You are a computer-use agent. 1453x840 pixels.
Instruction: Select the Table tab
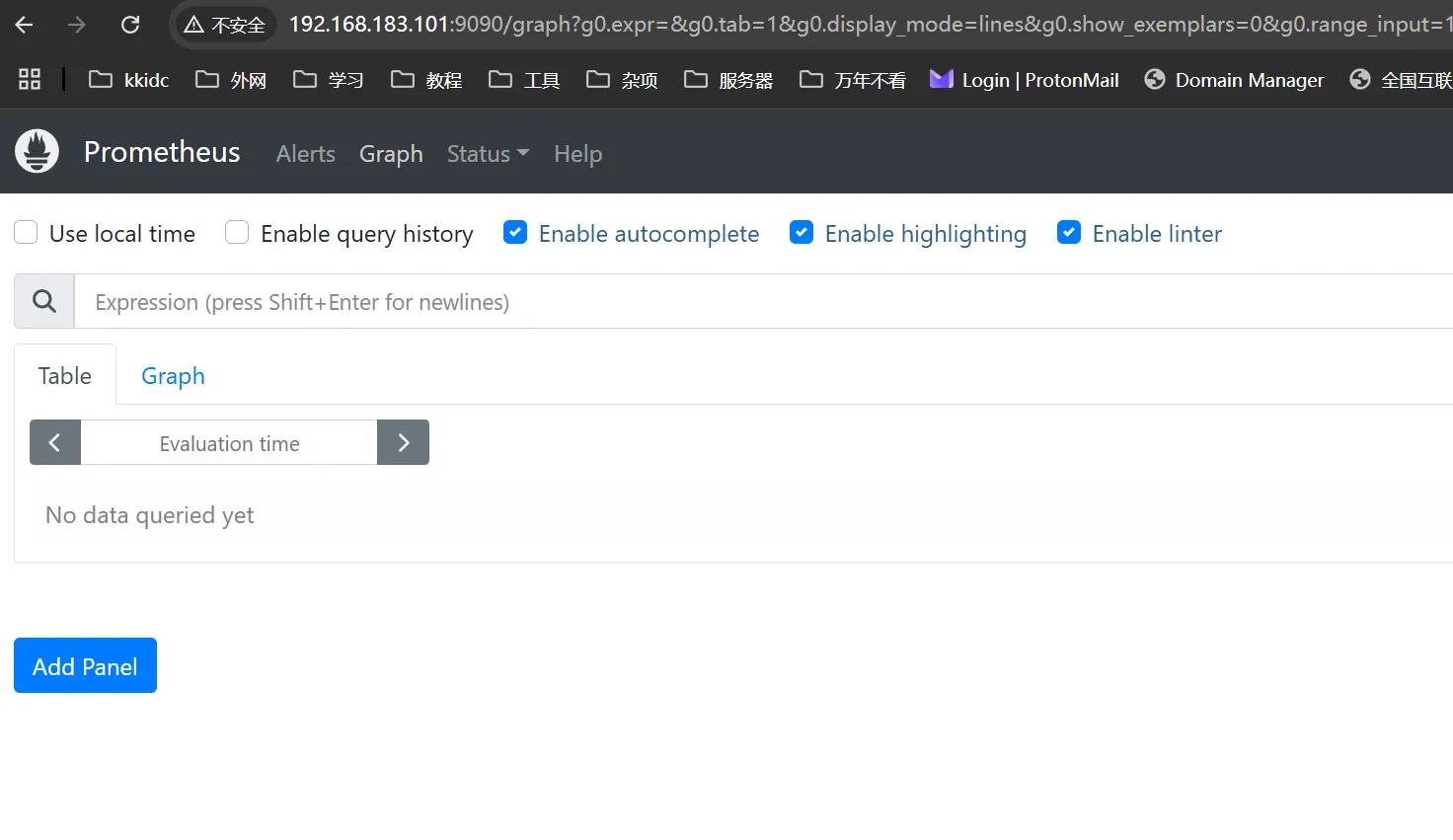[x=65, y=375]
